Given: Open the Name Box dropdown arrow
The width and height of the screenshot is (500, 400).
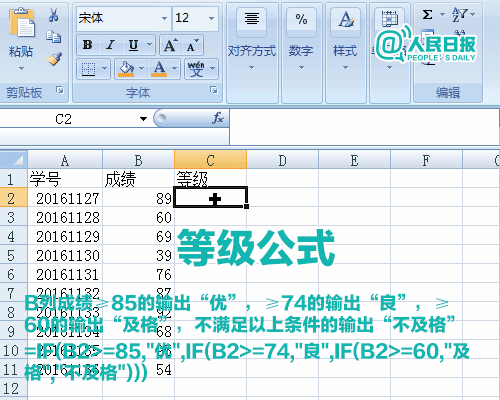Looking at the screenshot, I should pyautogui.click(x=143, y=119).
